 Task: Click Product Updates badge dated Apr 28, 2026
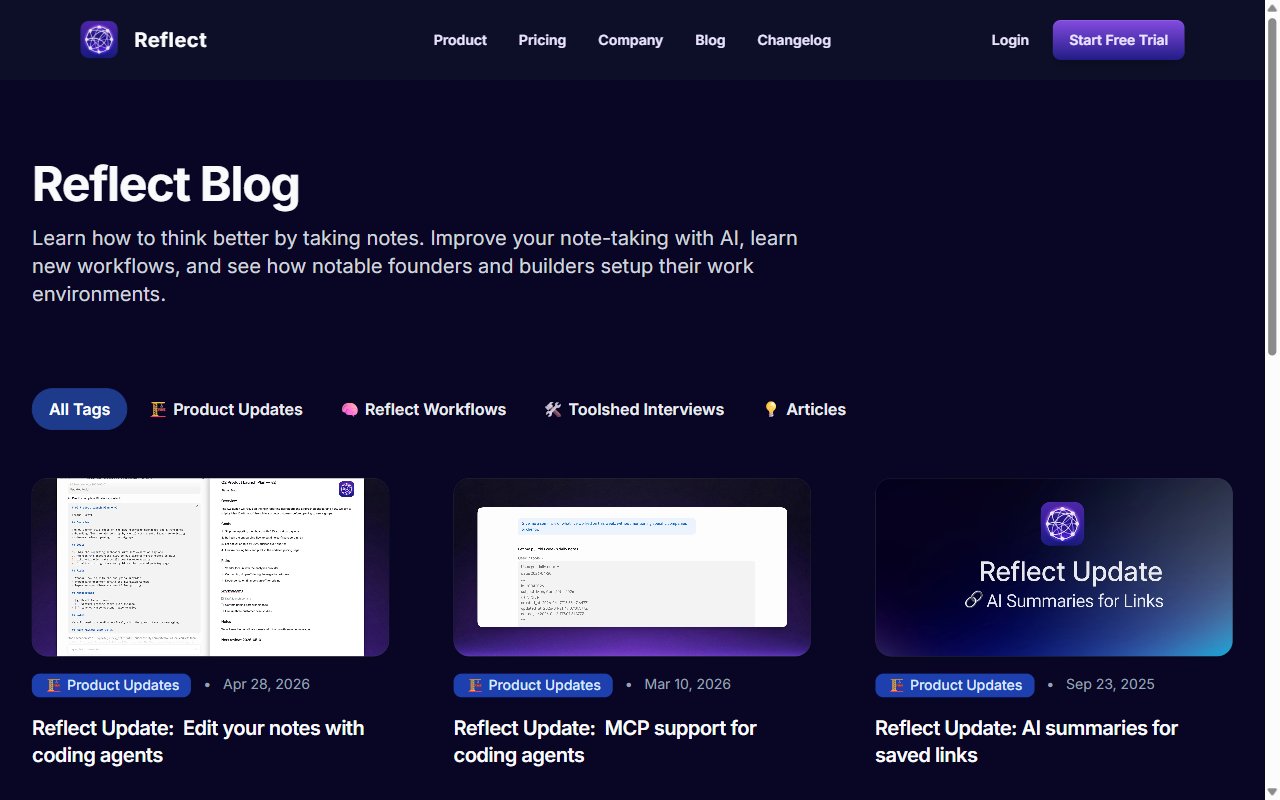point(111,685)
